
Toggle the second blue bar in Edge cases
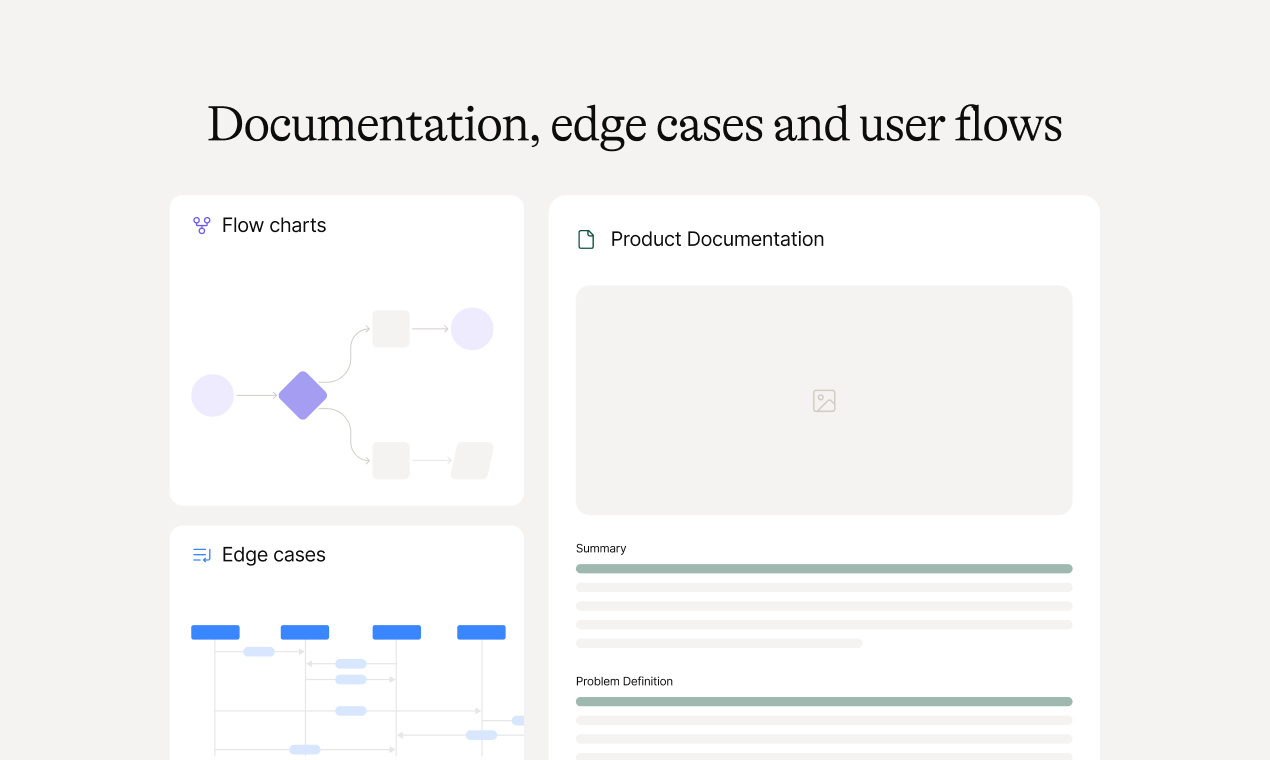tap(305, 631)
